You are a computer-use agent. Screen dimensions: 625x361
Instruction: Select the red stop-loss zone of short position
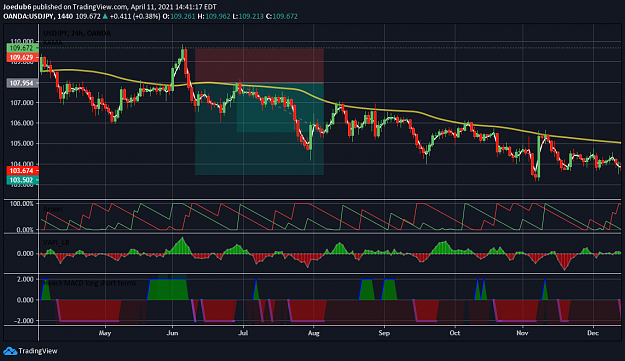point(259,66)
